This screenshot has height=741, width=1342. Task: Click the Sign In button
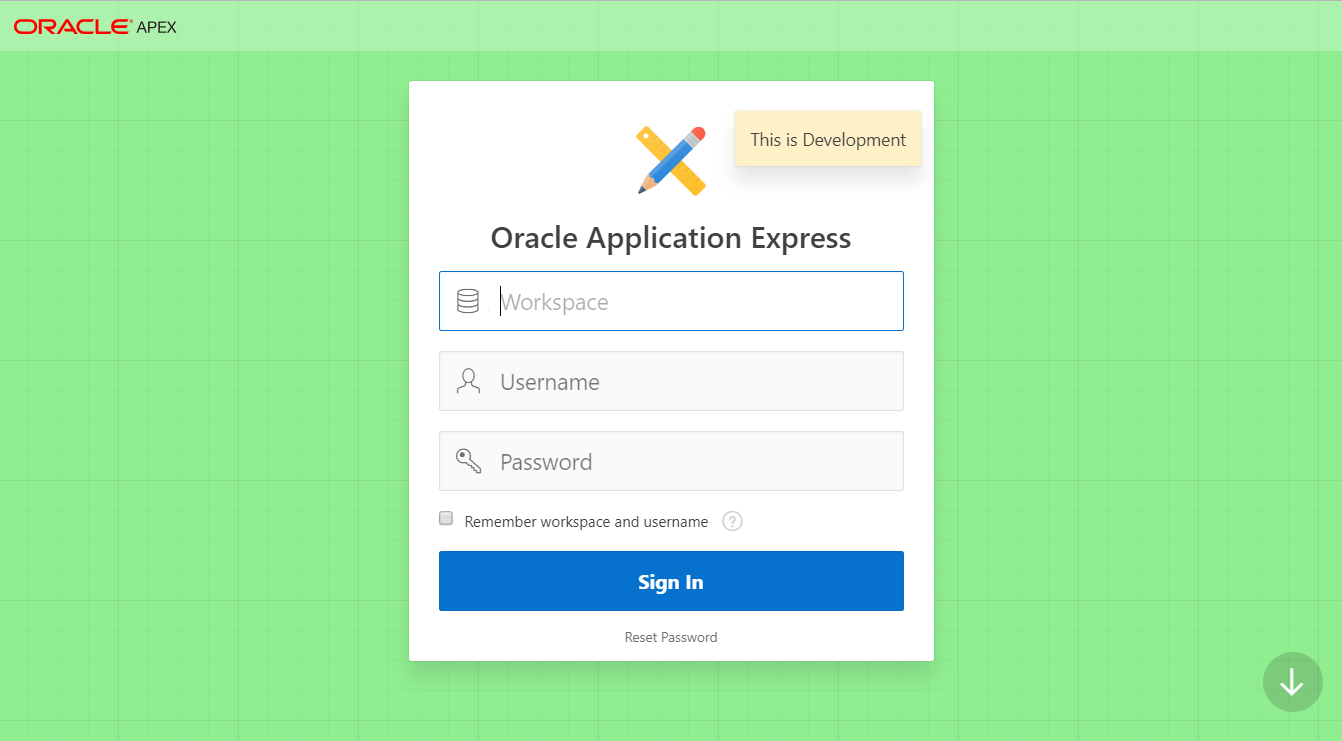[x=671, y=581]
